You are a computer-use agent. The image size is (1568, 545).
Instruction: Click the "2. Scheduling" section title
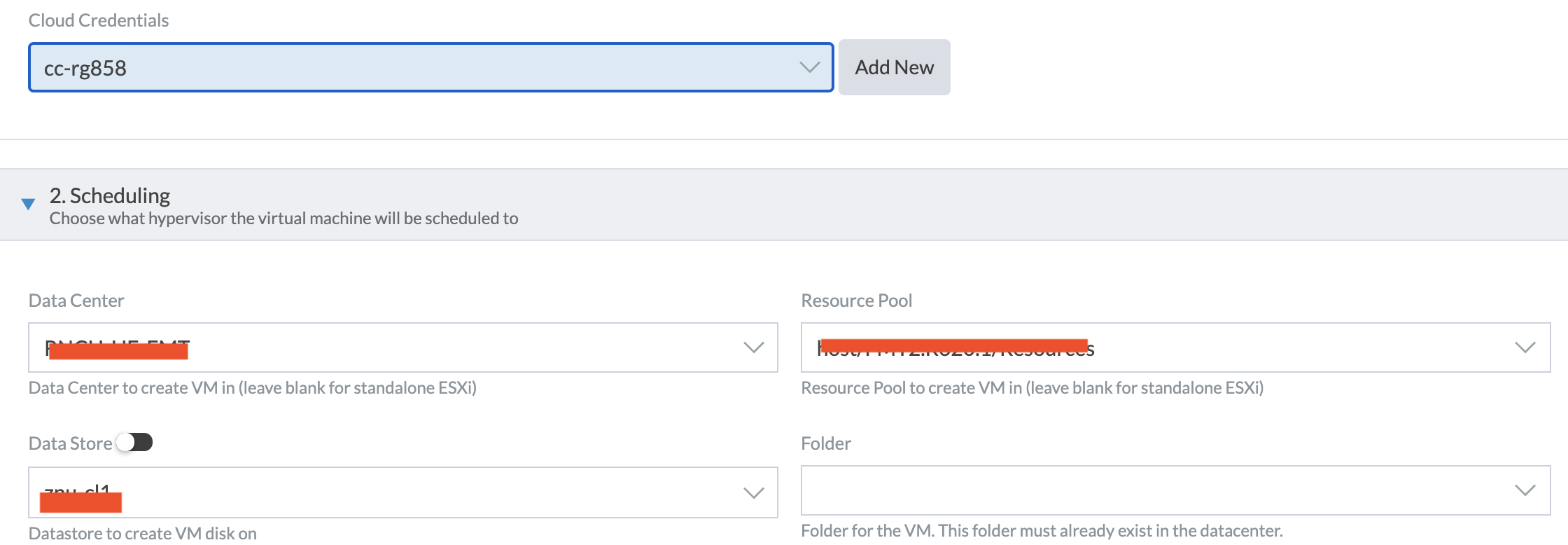click(x=110, y=195)
